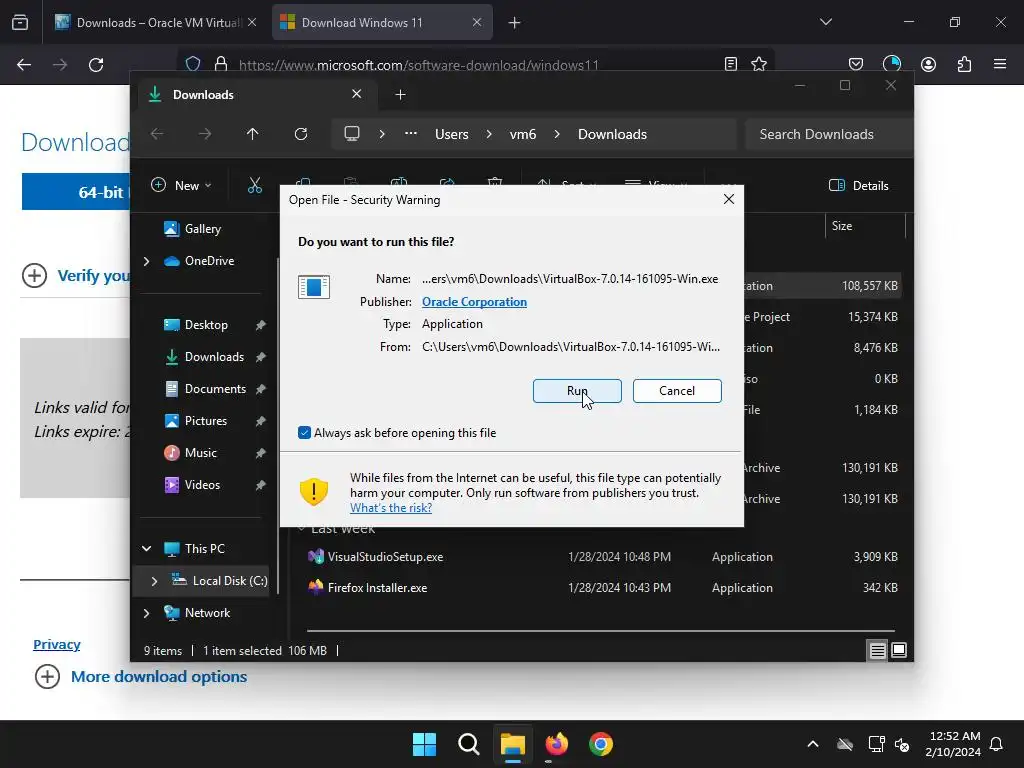
Task: Click Run in the Security Warning dialog
Action: click(577, 391)
